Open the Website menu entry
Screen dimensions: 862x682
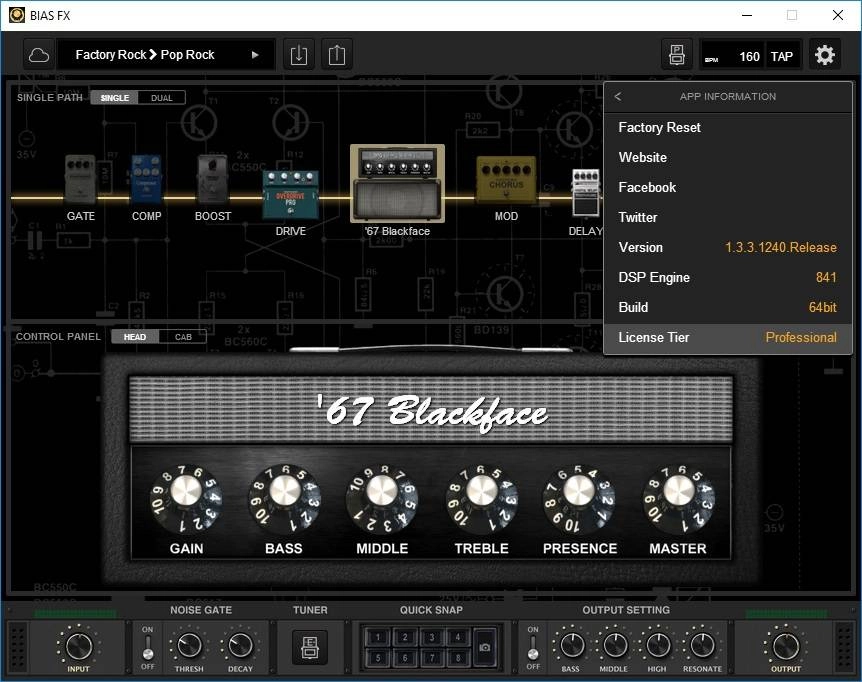tap(728, 157)
